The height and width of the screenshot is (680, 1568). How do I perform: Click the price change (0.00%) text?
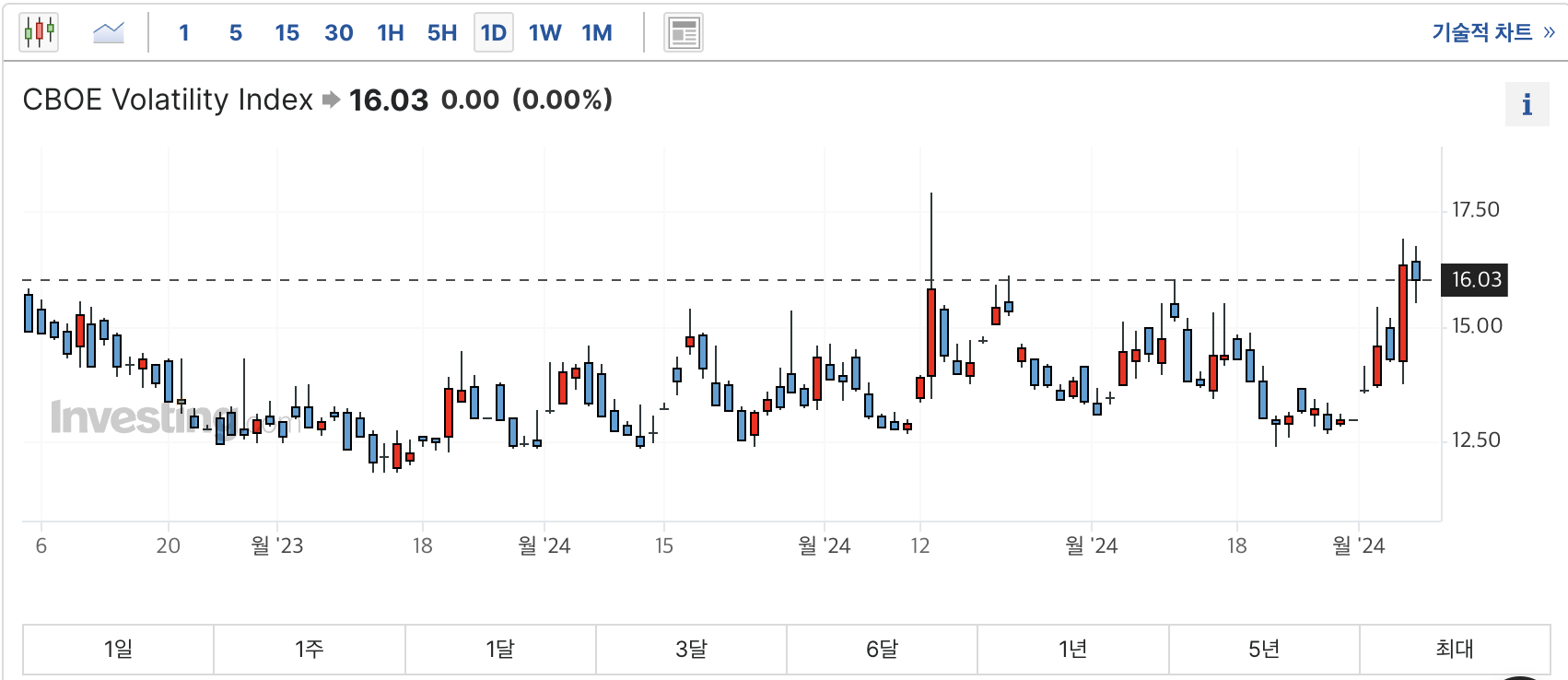pos(562,100)
